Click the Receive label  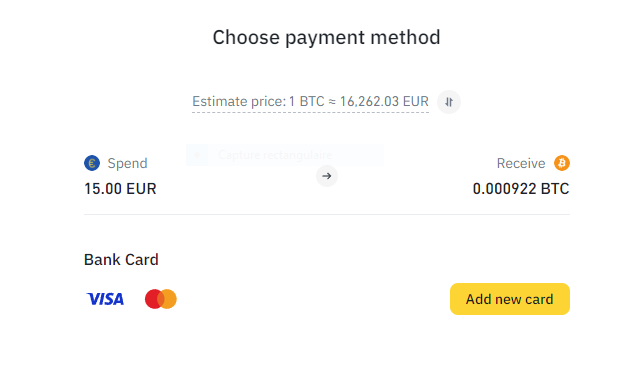(x=521, y=163)
